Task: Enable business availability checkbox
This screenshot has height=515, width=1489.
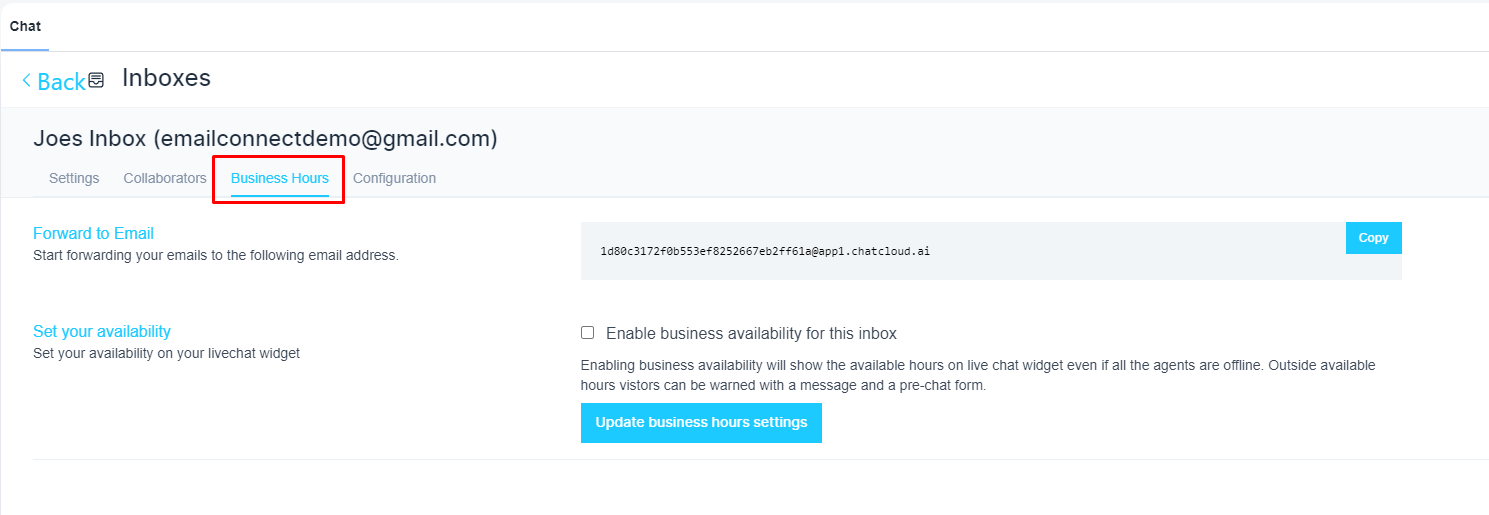Action: click(588, 333)
